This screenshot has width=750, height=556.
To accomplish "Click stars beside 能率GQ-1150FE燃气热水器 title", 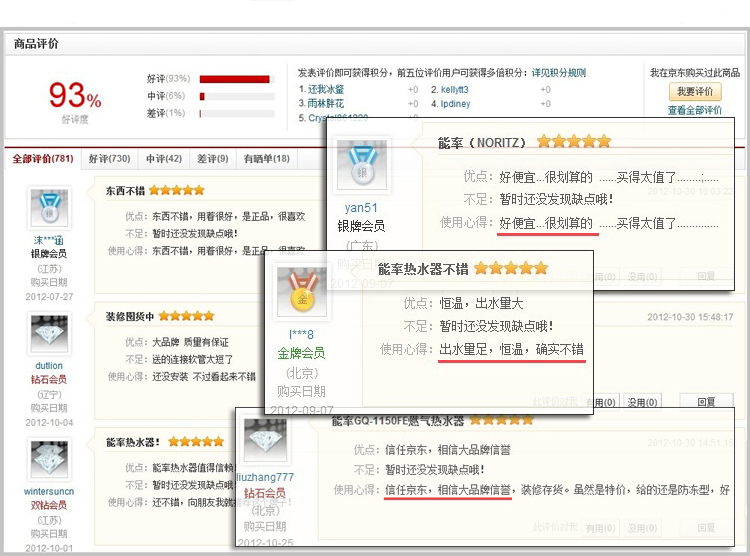I will pyautogui.click(x=501, y=421).
